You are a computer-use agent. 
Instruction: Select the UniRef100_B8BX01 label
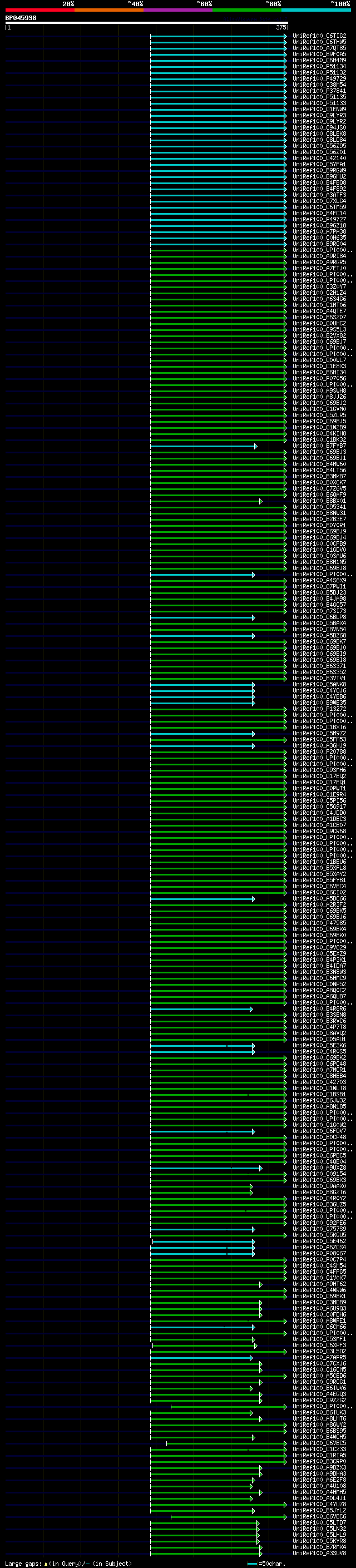(x=319, y=501)
